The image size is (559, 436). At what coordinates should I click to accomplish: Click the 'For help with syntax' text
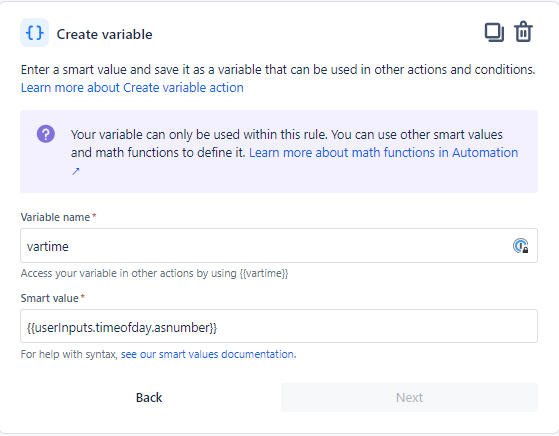click(x=69, y=354)
